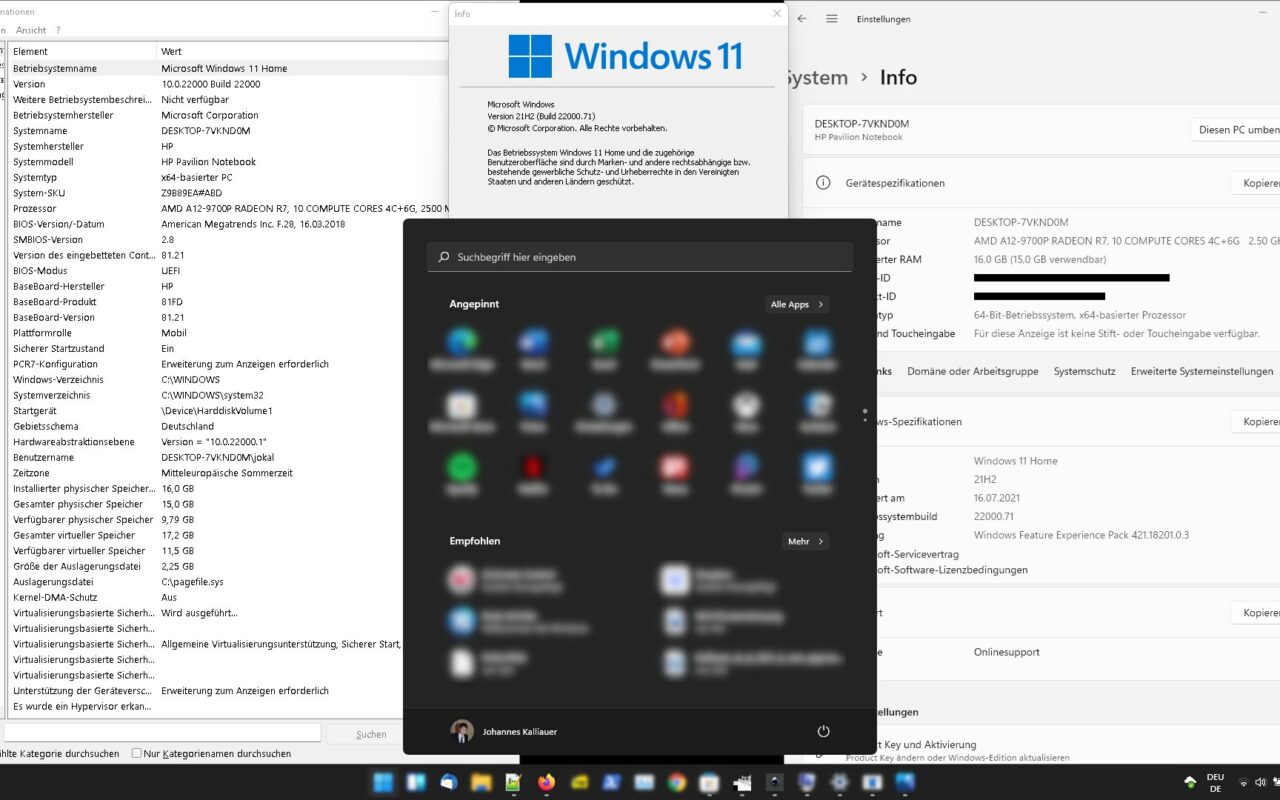Viewport: 1280px width, 800px height.
Task: Close the Windows 11 Info dialog
Action: click(x=777, y=14)
